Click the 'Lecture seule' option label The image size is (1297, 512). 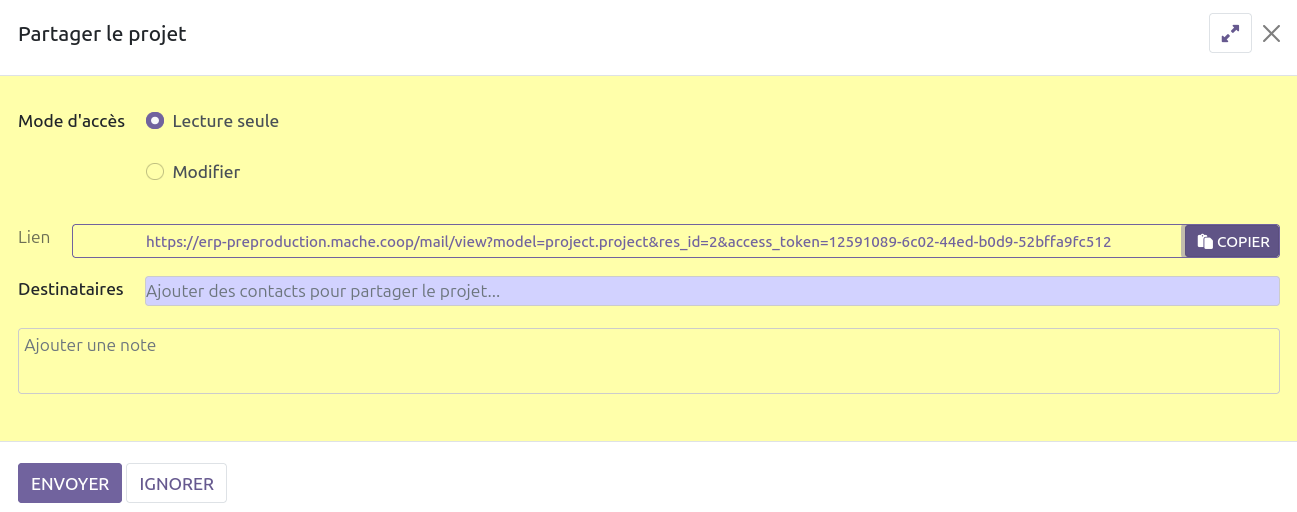click(x=225, y=121)
